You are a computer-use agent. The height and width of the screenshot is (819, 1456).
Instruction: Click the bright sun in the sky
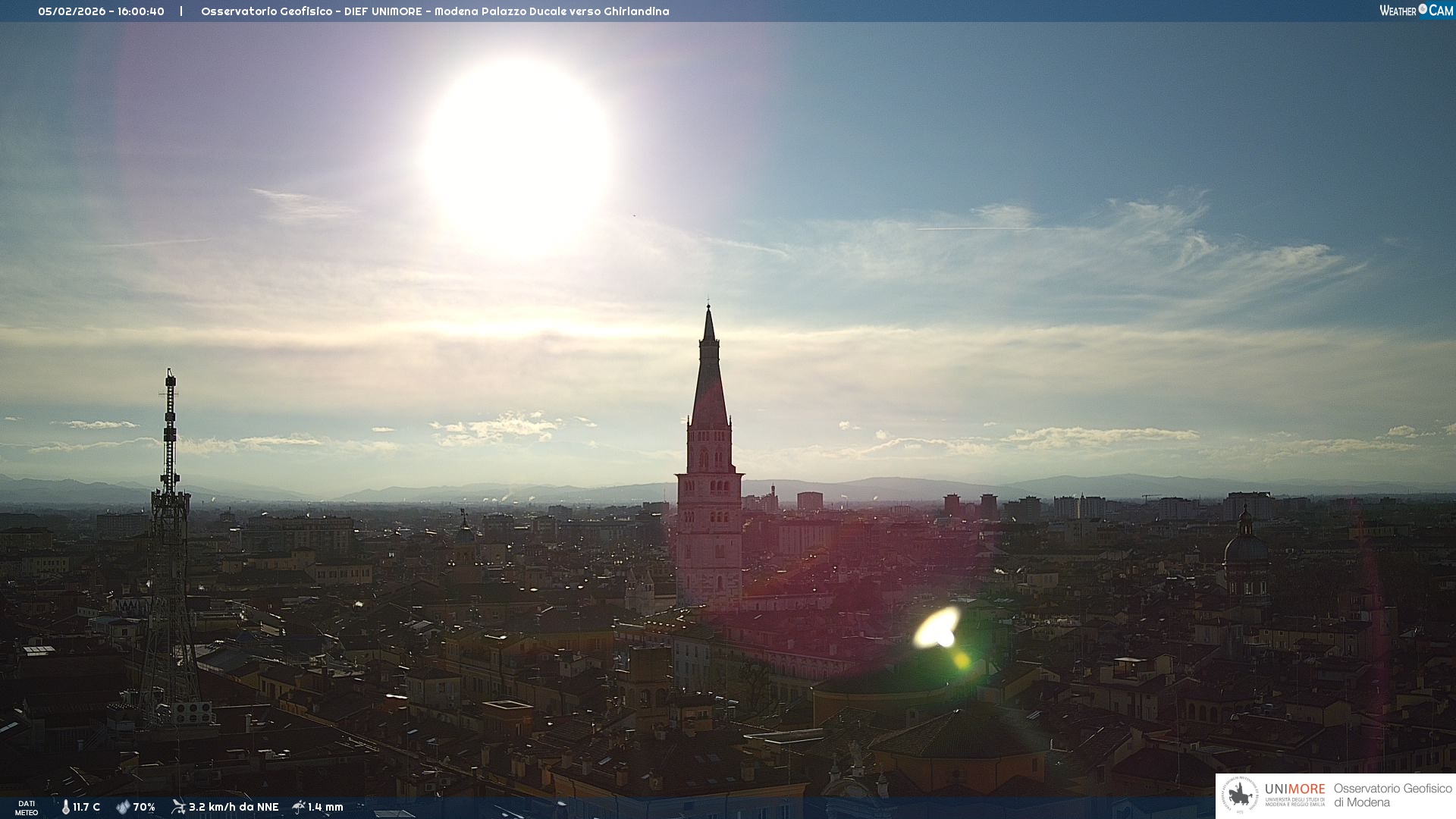517,155
